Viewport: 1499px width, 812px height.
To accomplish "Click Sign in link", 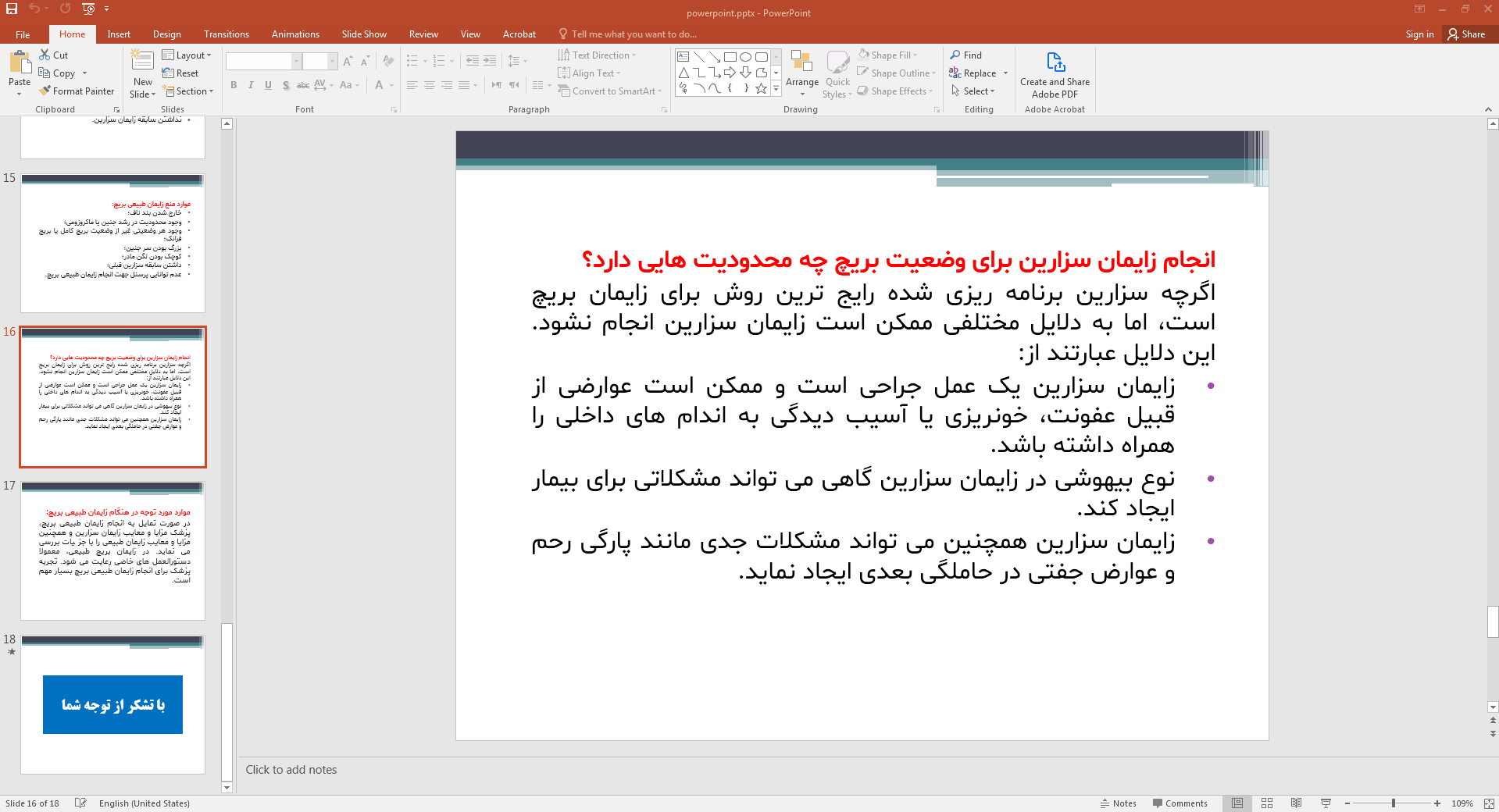I will tap(1419, 34).
